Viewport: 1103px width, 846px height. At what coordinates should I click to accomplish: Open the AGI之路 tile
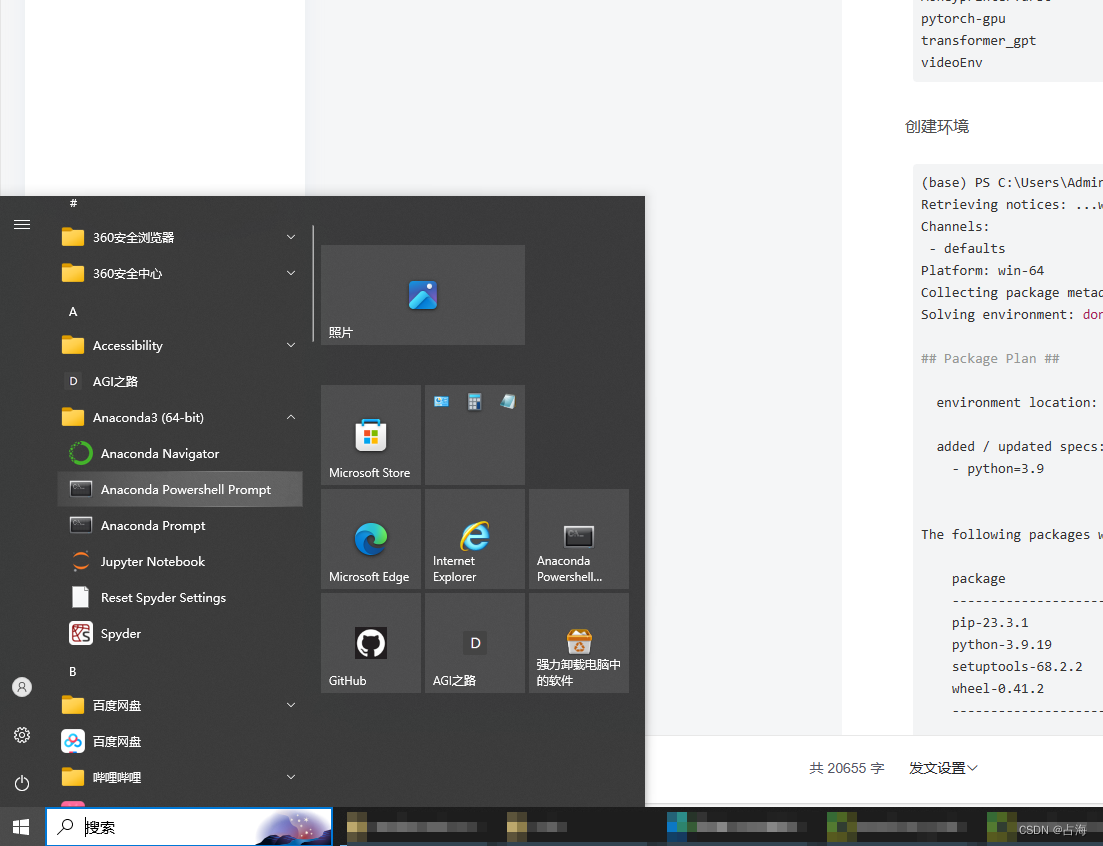point(475,643)
